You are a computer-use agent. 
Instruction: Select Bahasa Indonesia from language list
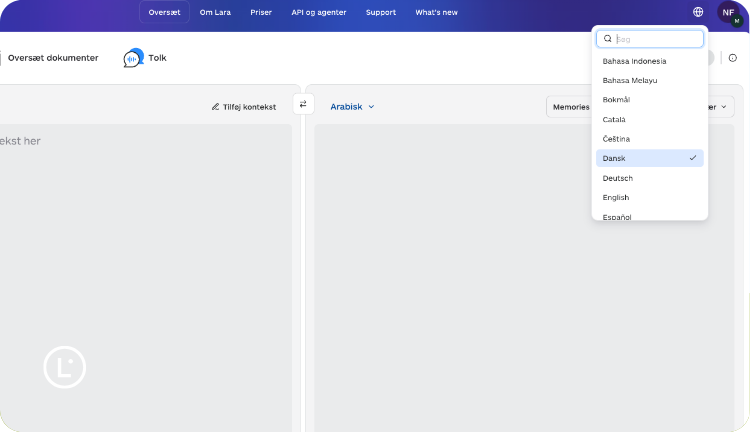click(650, 61)
